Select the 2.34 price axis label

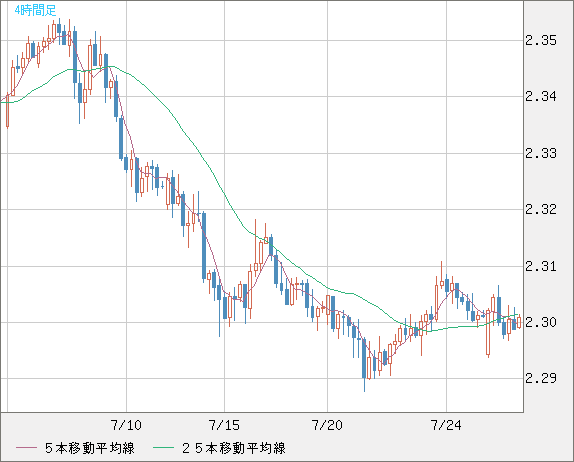coord(541,97)
